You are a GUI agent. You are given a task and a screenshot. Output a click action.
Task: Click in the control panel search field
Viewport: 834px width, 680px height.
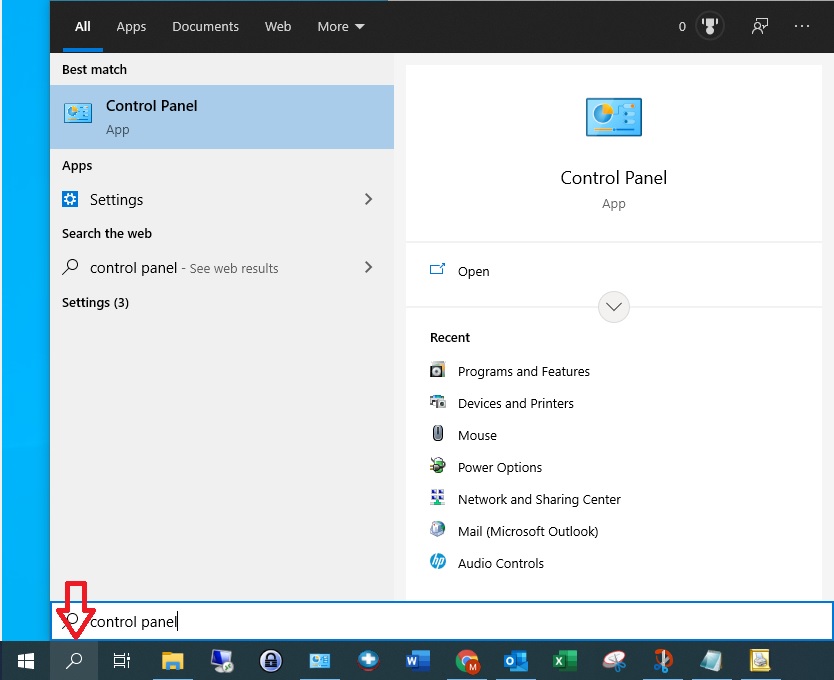pyautogui.click(x=441, y=621)
